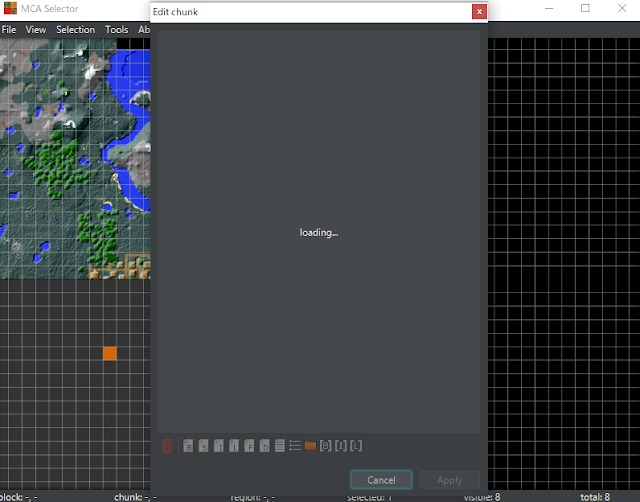Click the 'visible: 8' status text
The image size is (640, 502).
pos(482,497)
